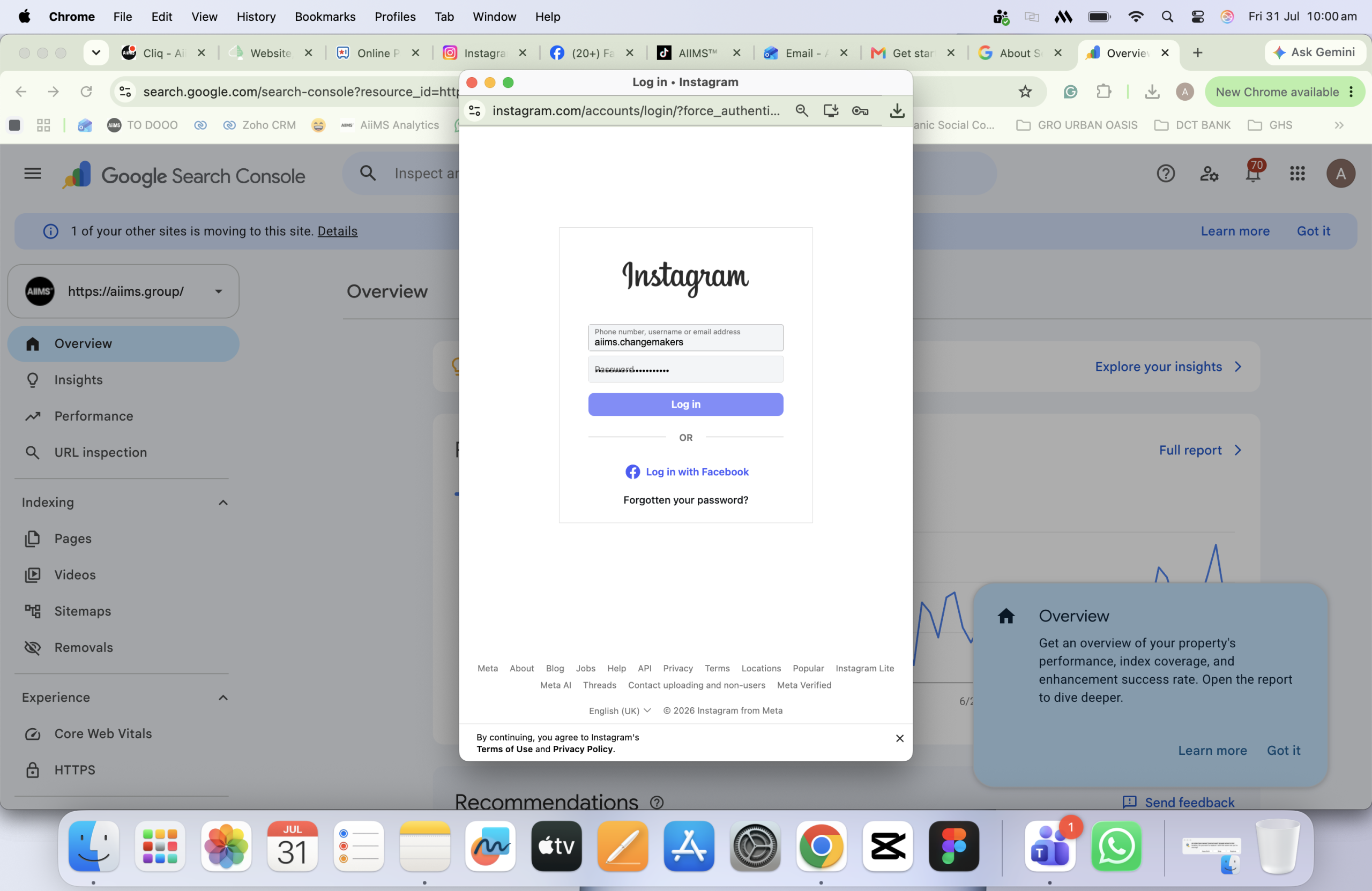Switch to the Instagram tab
The width and height of the screenshot is (1372, 891).
tap(484, 53)
